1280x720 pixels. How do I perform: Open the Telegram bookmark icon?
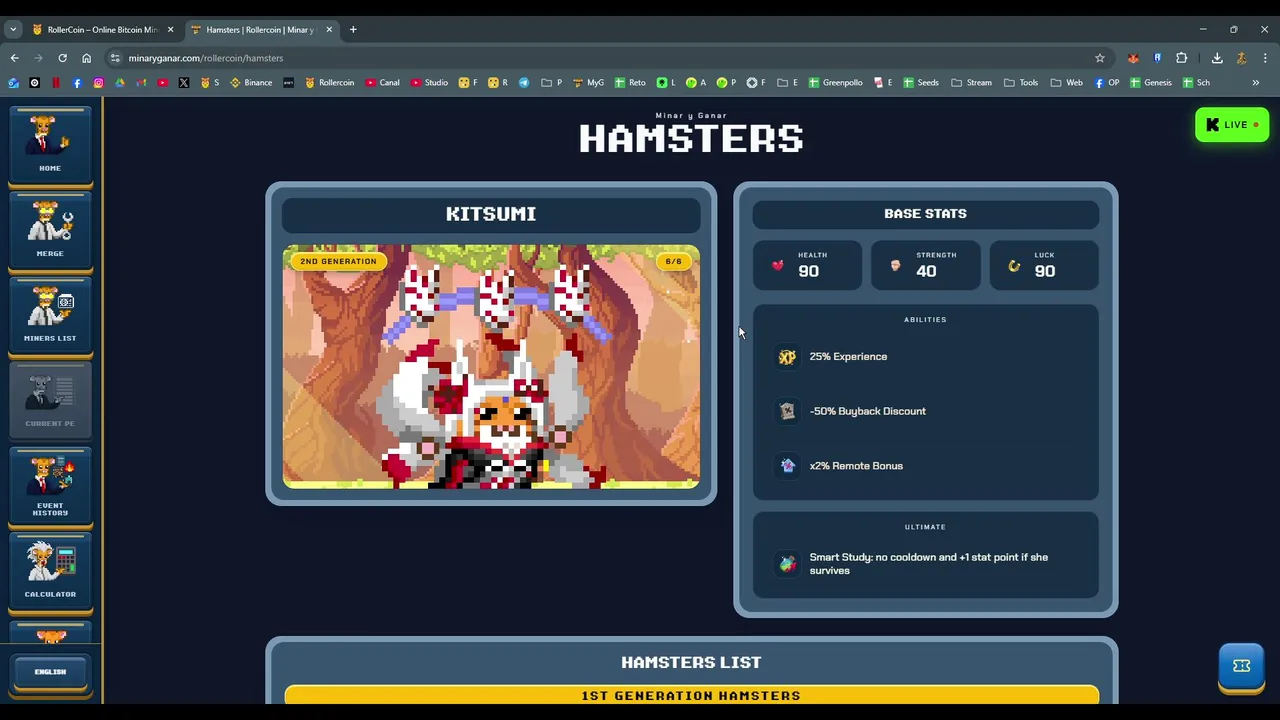(524, 82)
